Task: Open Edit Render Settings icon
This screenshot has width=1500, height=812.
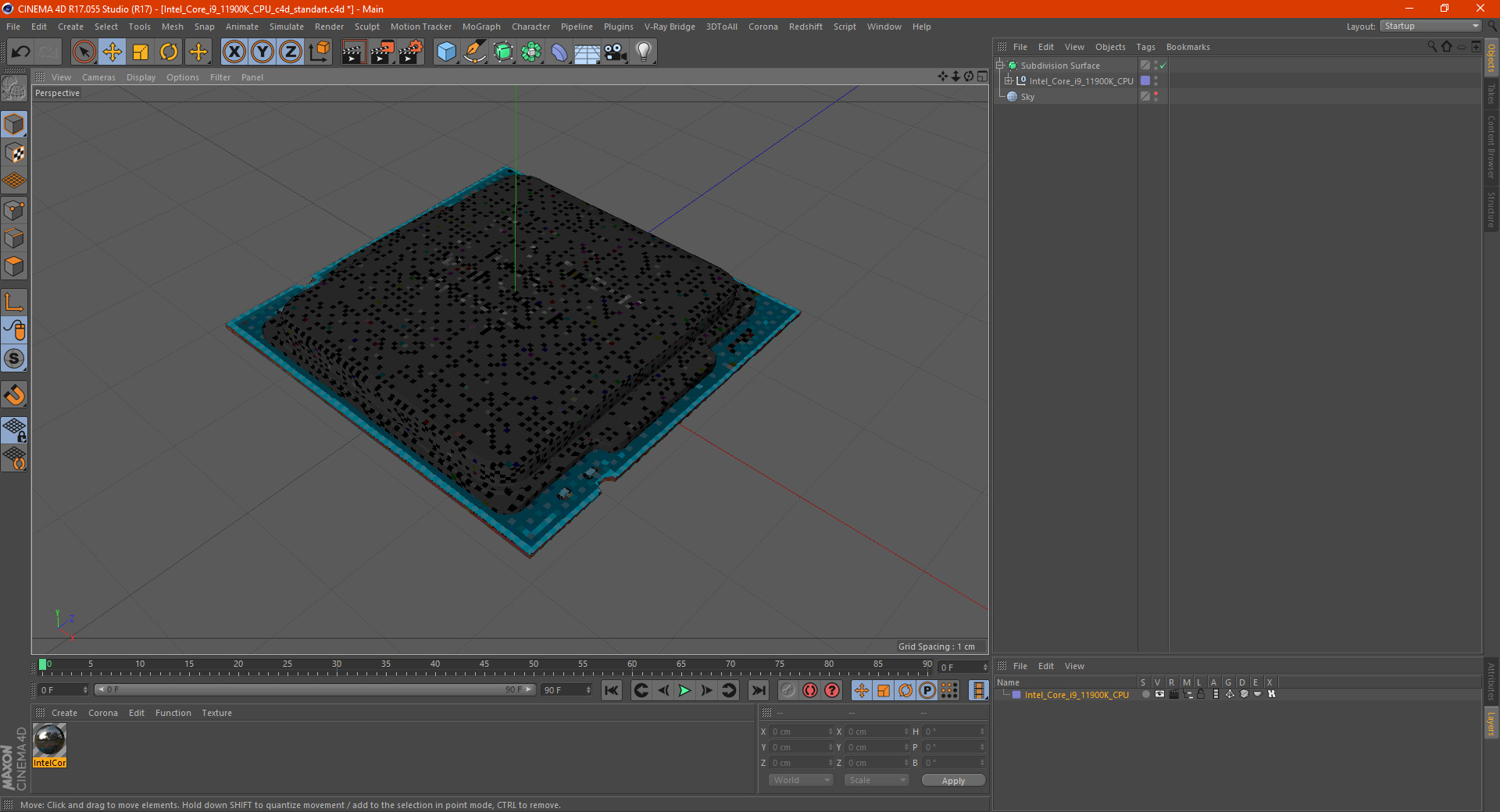Action: [x=411, y=52]
